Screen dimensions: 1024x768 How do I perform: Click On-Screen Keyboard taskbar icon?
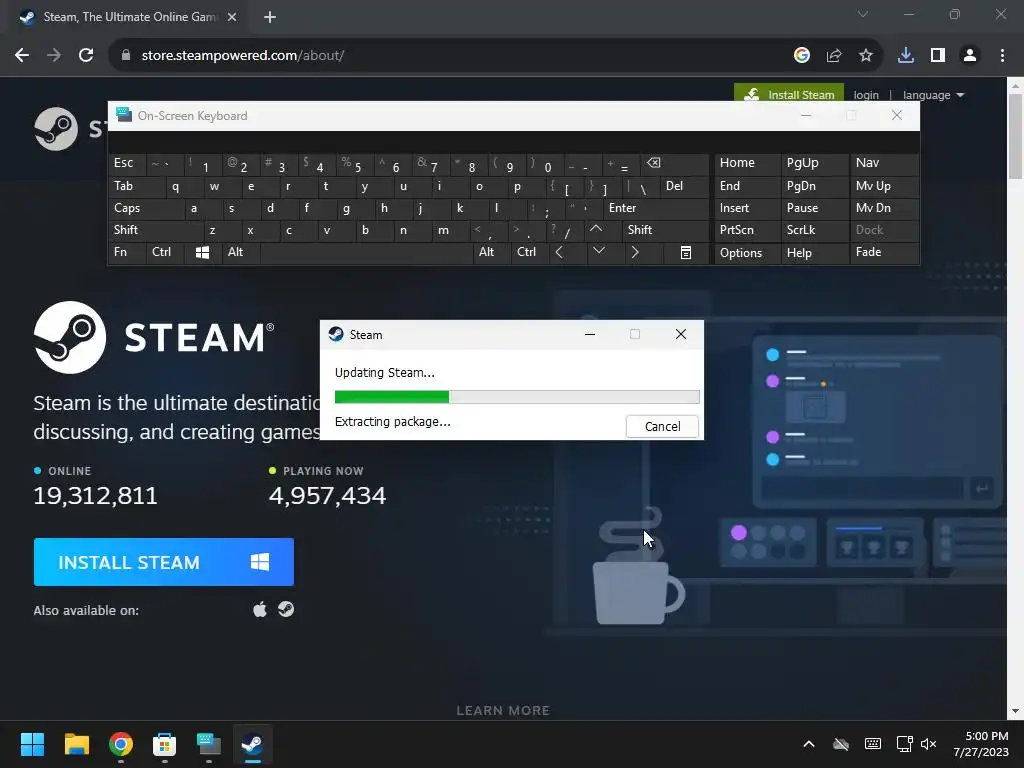coord(209,744)
